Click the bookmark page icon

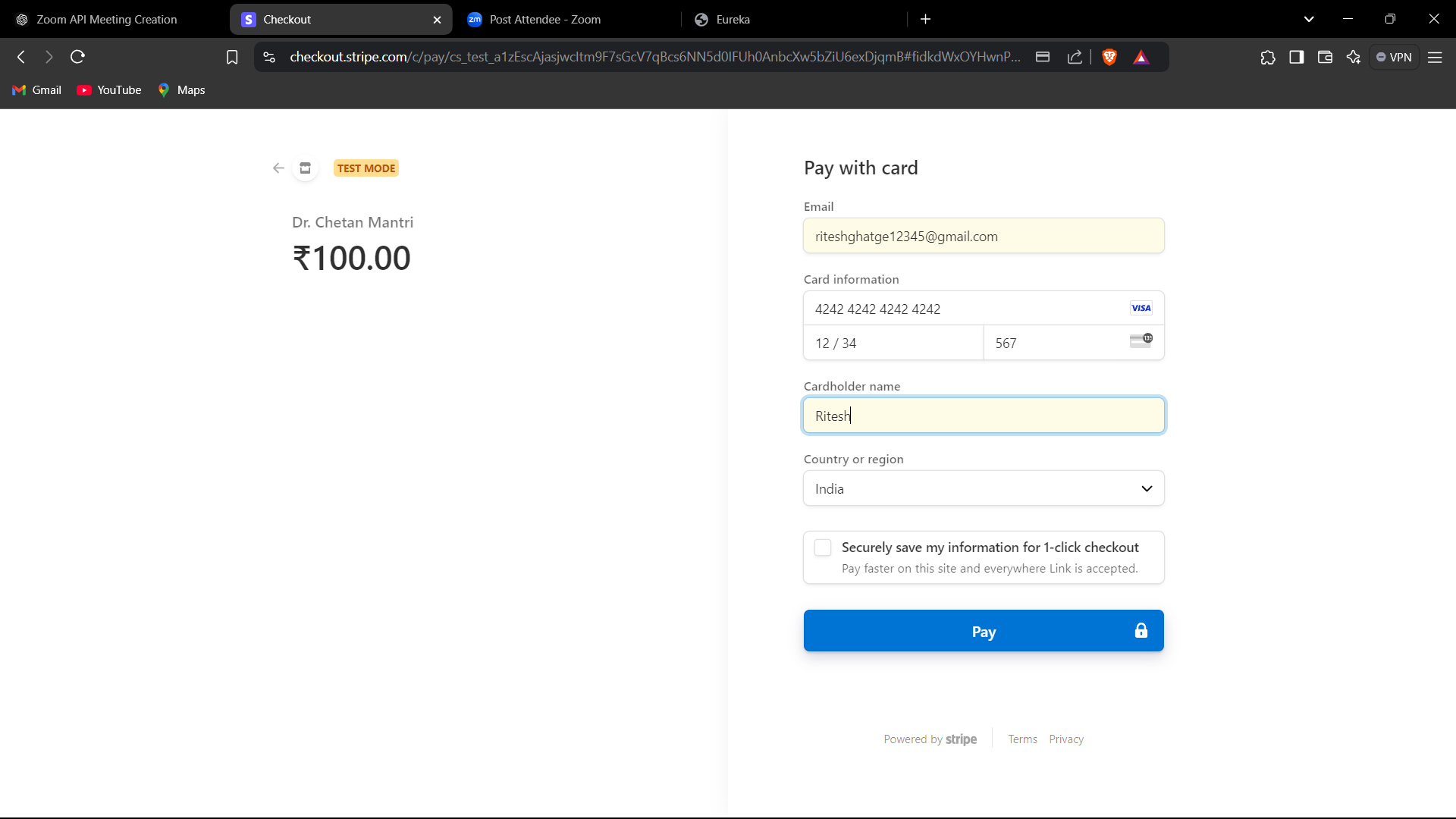pyautogui.click(x=232, y=57)
